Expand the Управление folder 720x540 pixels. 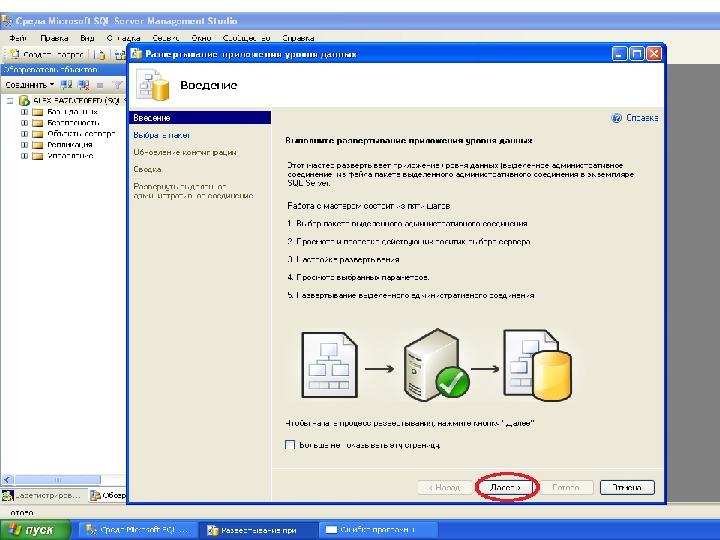(x=24, y=156)
